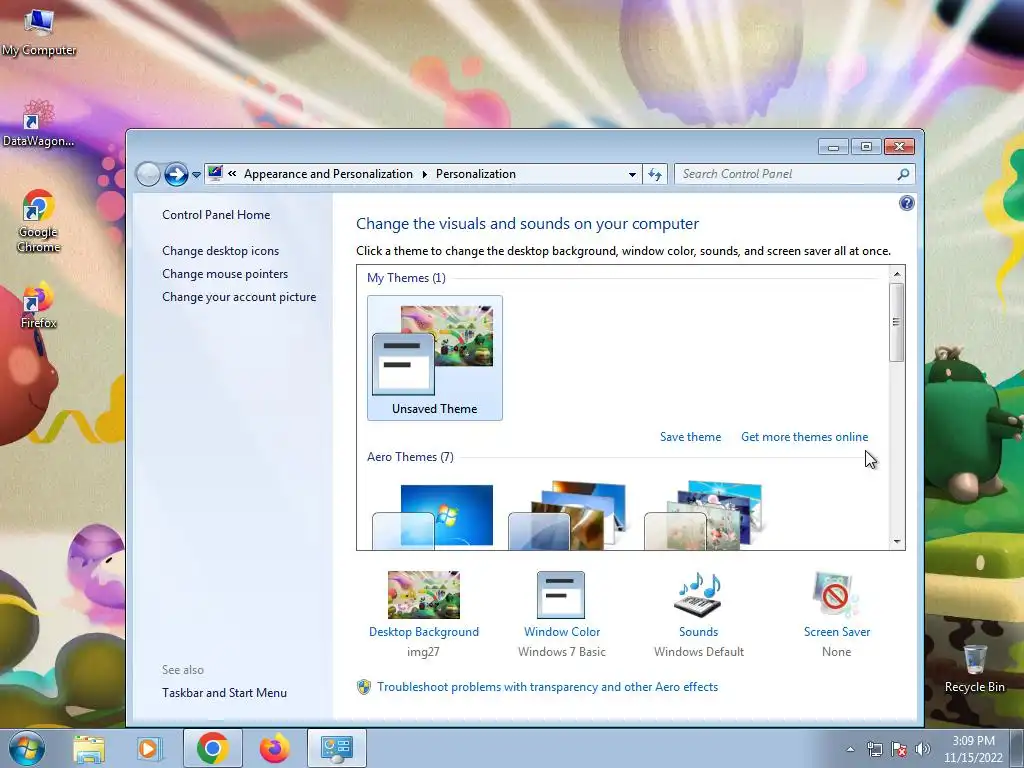
Task: Open Change desktop icons
Action: click(220, 251)
